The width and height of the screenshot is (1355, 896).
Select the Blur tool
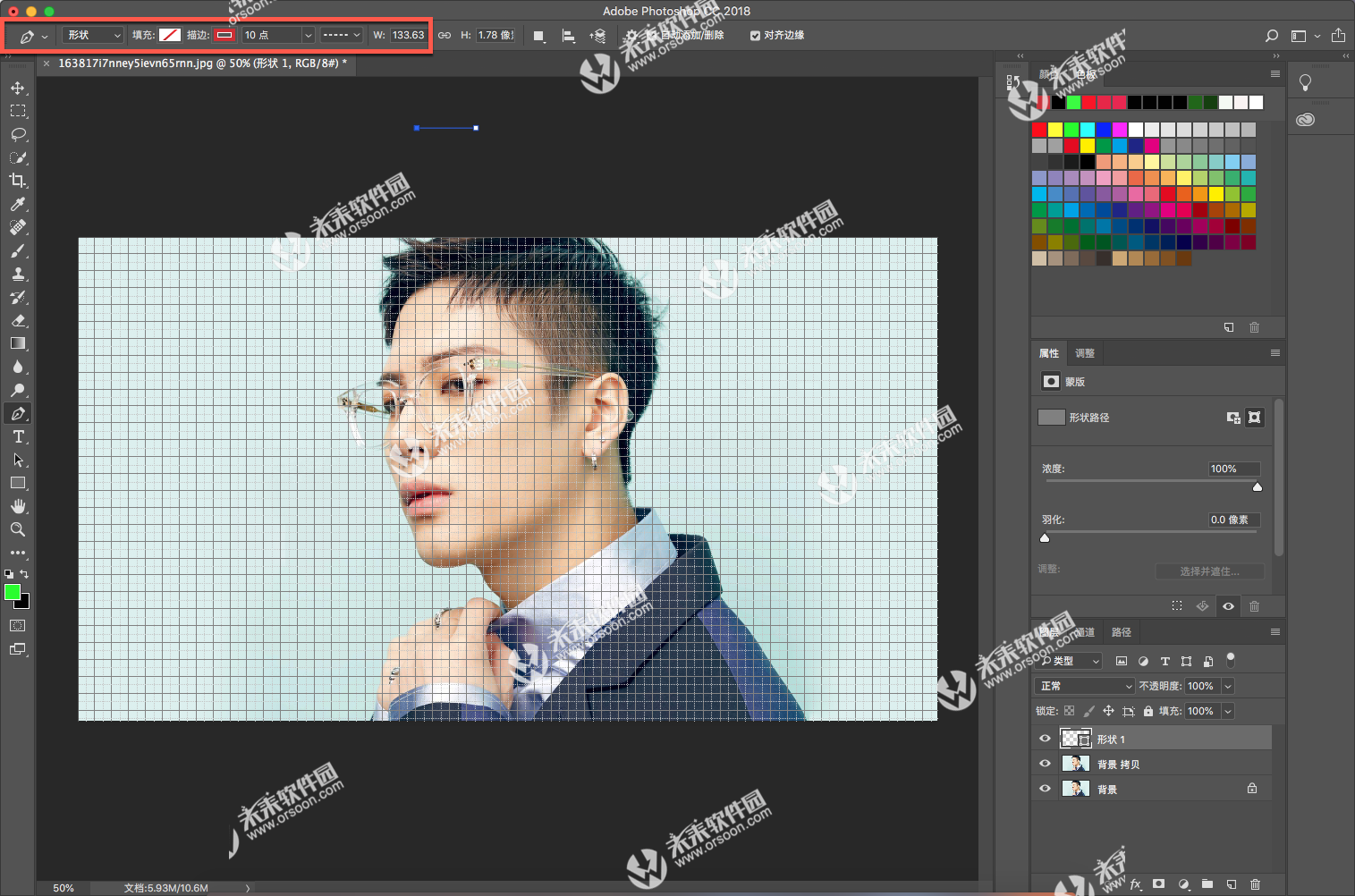tap(18, 367)
